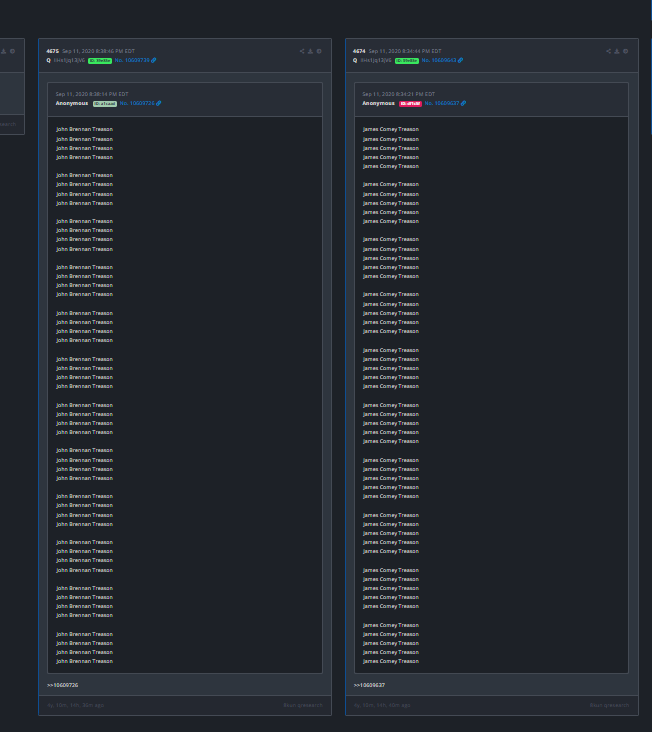The height and width of the screenshot is (732, 652).
Task: Click the link icon beside No. 10609643
Action: (461, 60)
